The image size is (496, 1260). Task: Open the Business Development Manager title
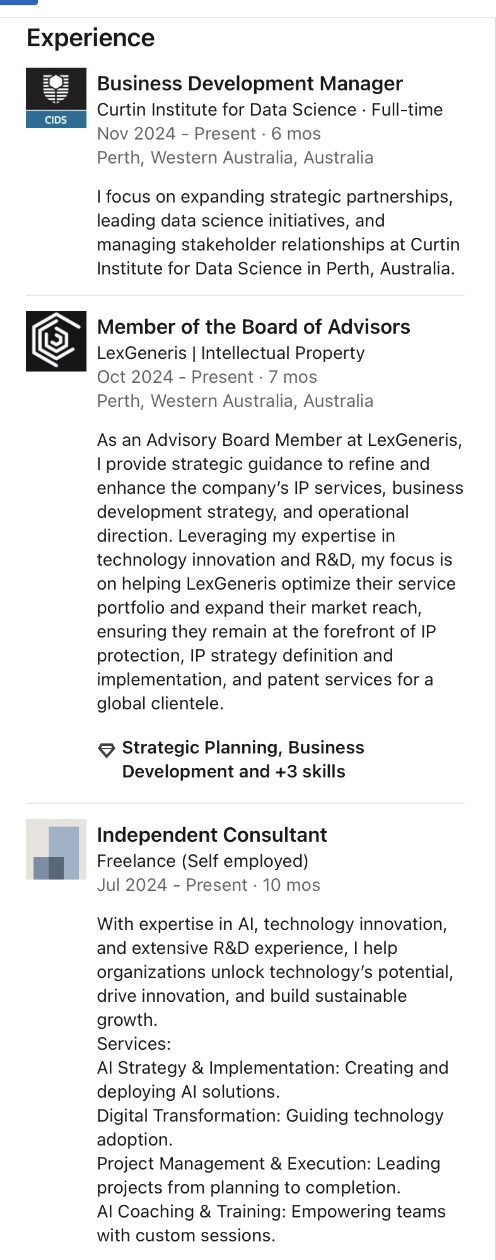(250, 84)
